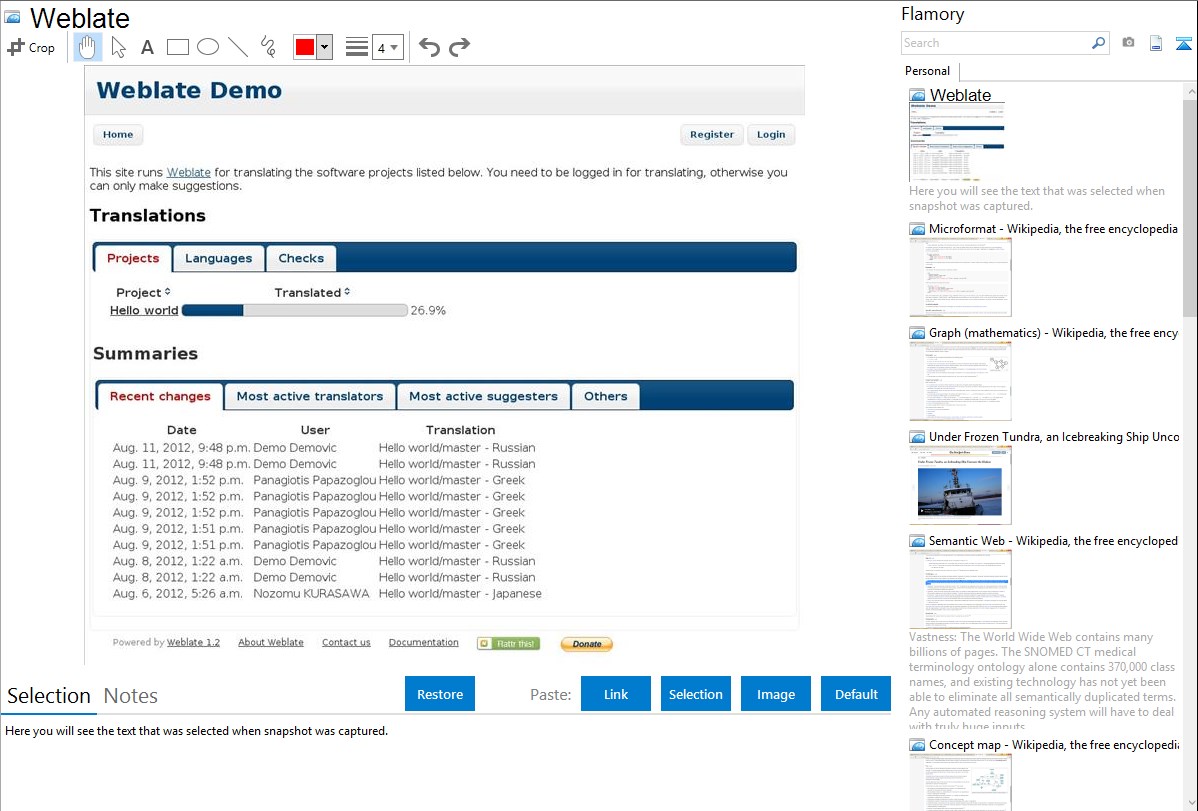The height and width of the screenshot is (811, 1198).
Task: Click the Donate button in the page
Action: click(x=587, y=644)
